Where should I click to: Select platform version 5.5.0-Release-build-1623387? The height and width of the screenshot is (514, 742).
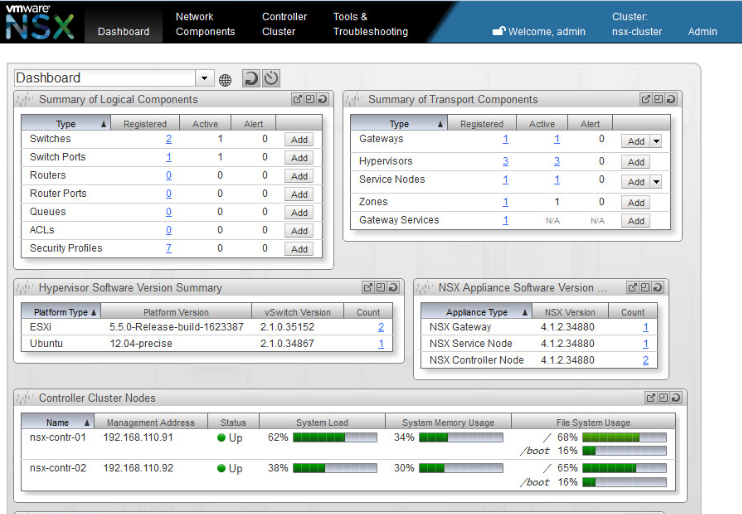coord(176,327)
